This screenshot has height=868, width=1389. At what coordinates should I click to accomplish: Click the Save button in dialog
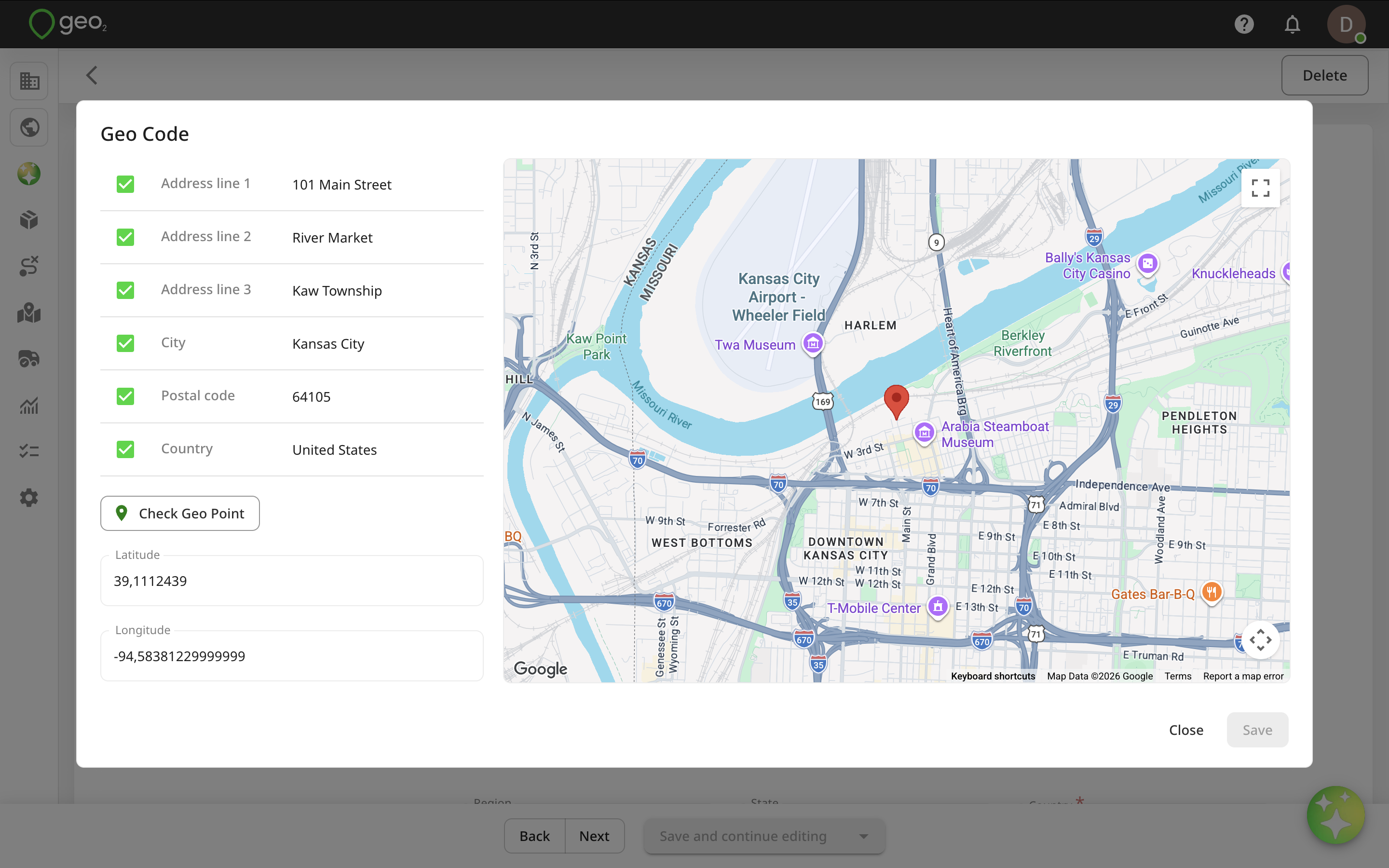point(1257,730)
